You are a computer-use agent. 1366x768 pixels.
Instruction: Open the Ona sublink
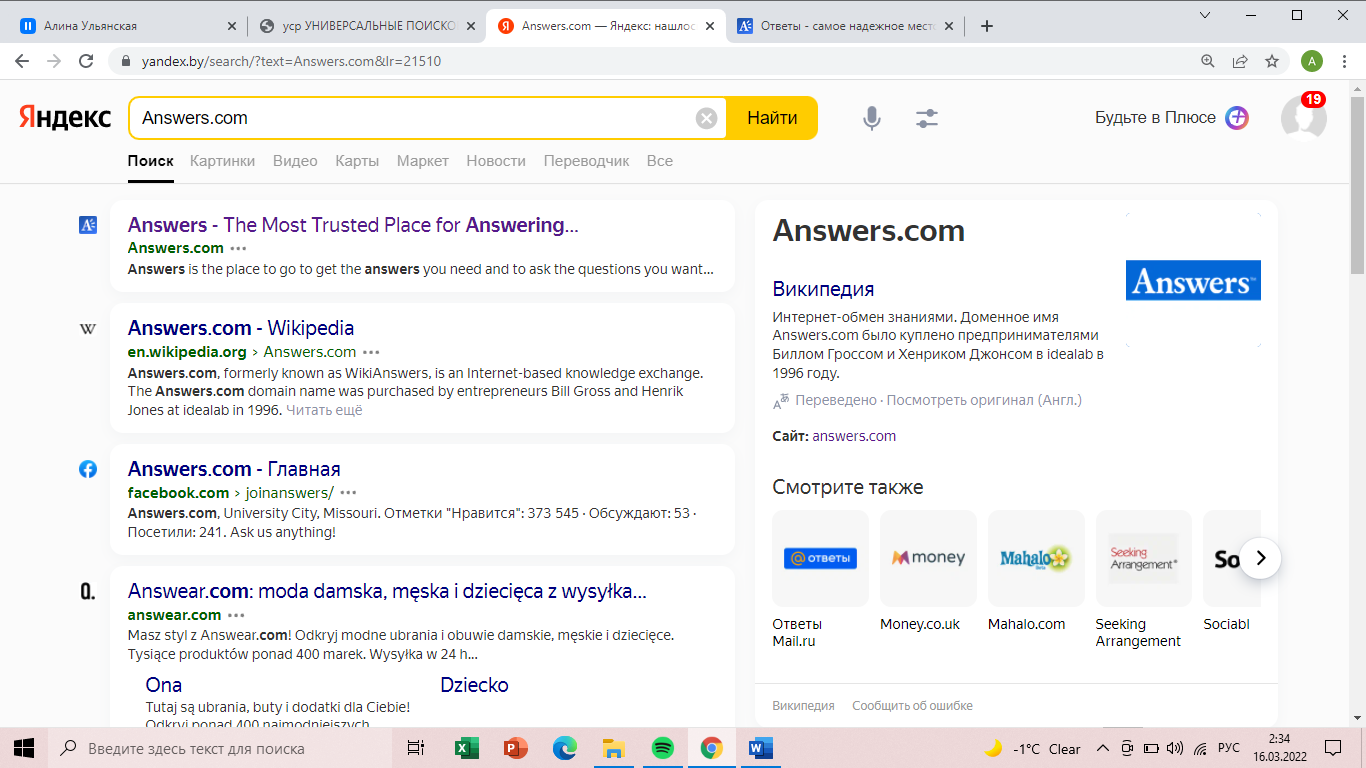[x=164, y=685]
